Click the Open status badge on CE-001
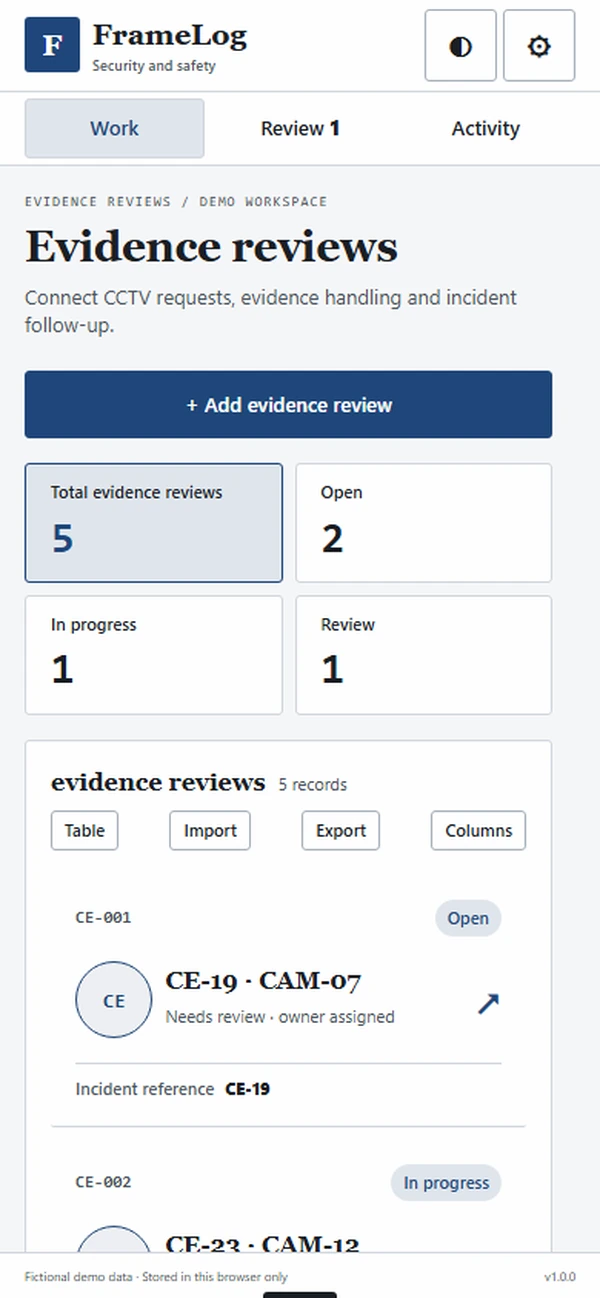Screen dimensions: 600x1298 pos(468,918)
